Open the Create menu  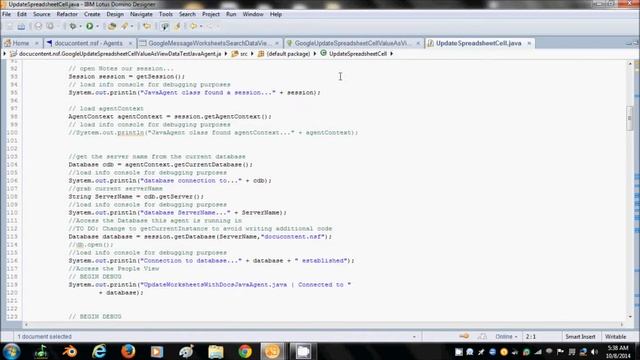(92, 14)
